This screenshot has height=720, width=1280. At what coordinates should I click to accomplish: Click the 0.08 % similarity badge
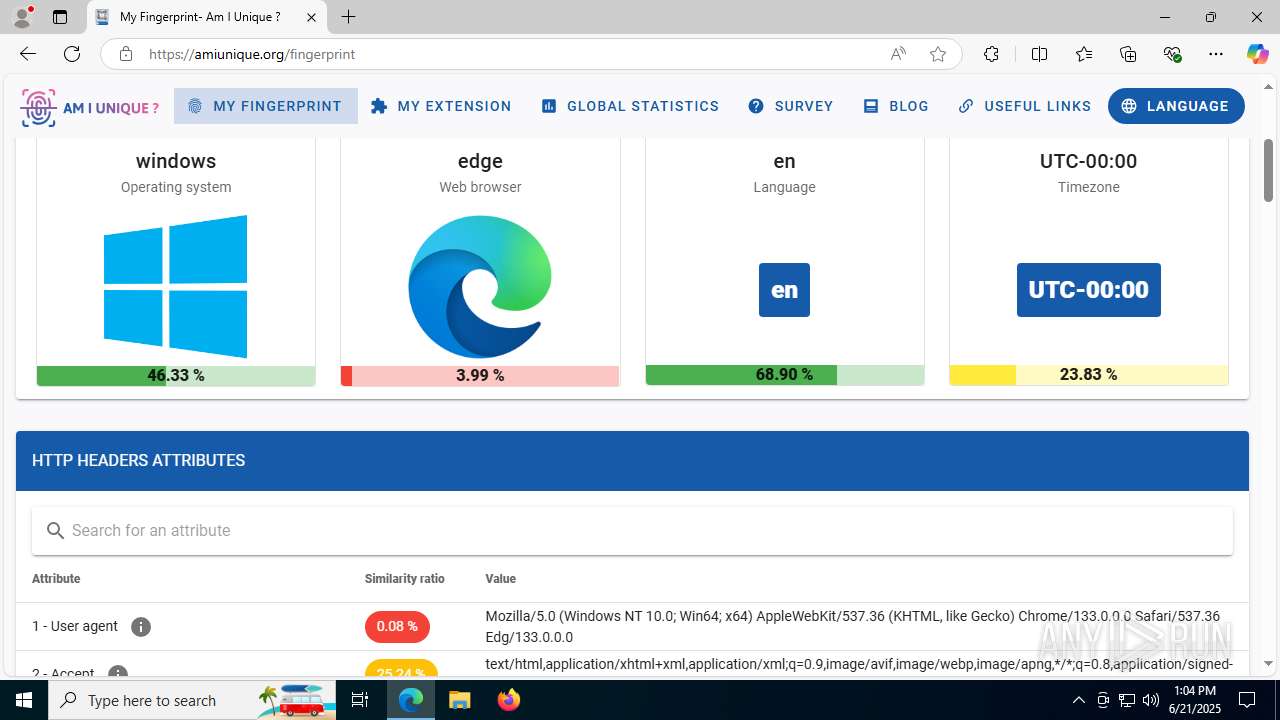pos(397,627)
